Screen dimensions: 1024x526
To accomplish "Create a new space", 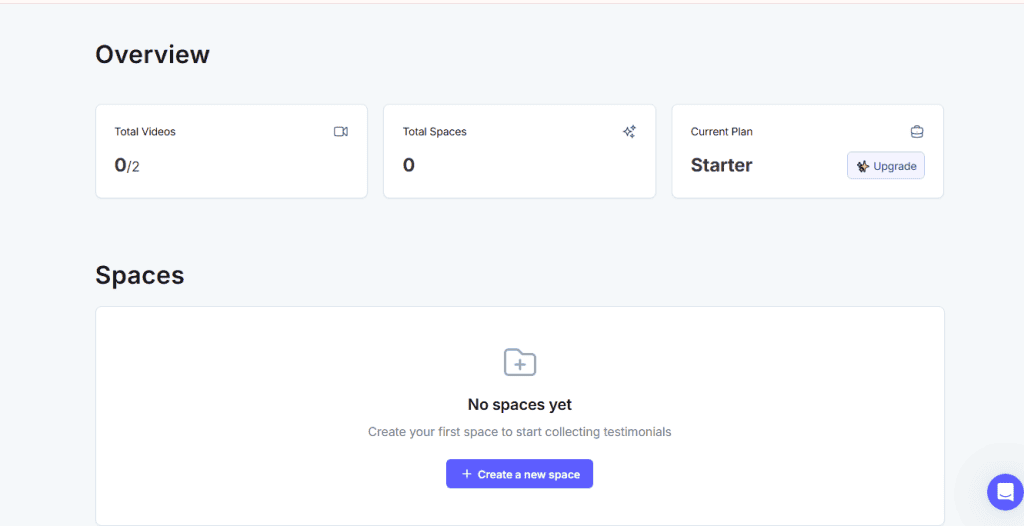I will pos(520,474).
